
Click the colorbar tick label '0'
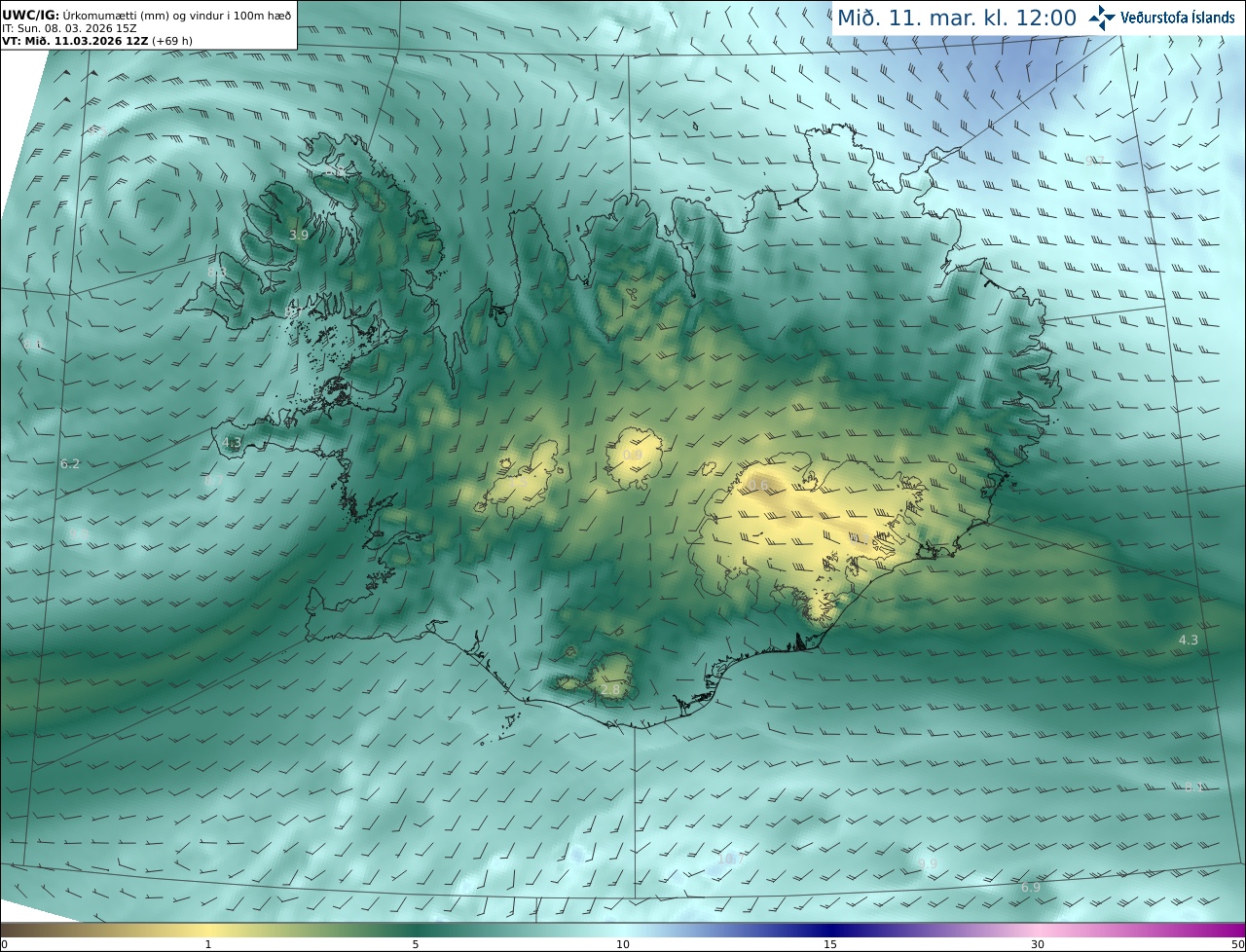click(4, 944)
